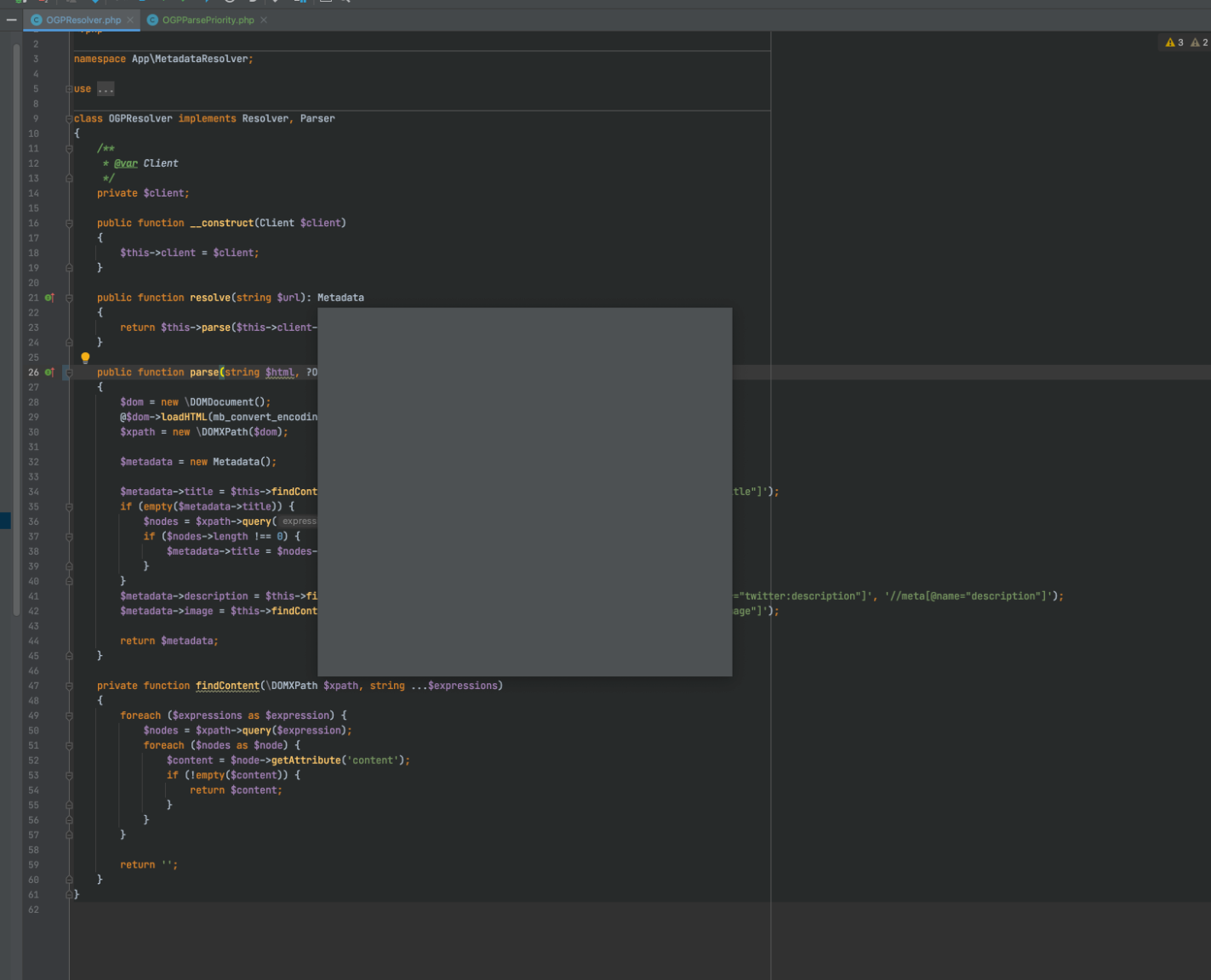Click the implements gutter icon beside parse function
1211x980 pixels.
point(49,373)
